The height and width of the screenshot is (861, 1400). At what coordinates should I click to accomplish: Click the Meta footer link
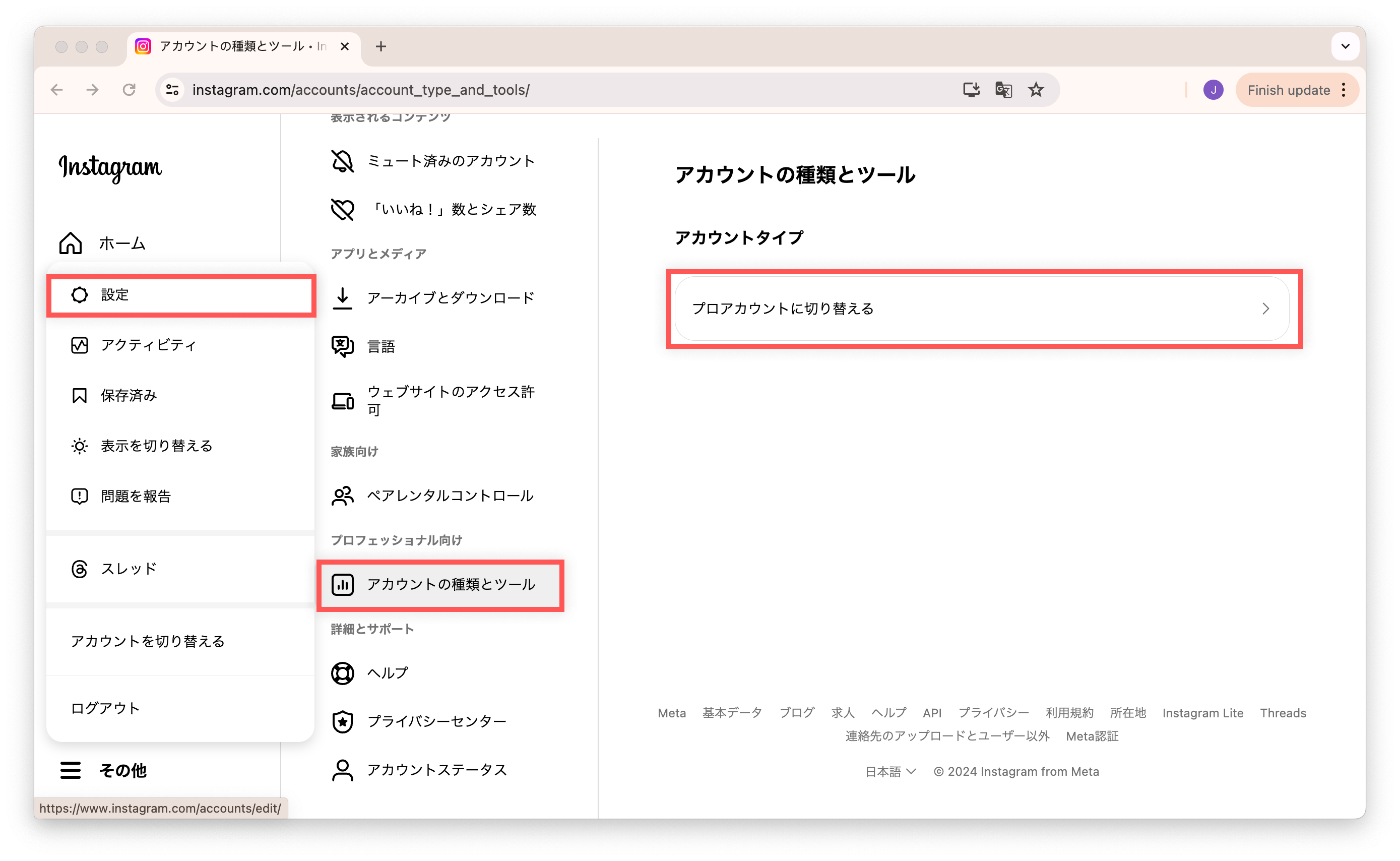[x=672, y=713]
